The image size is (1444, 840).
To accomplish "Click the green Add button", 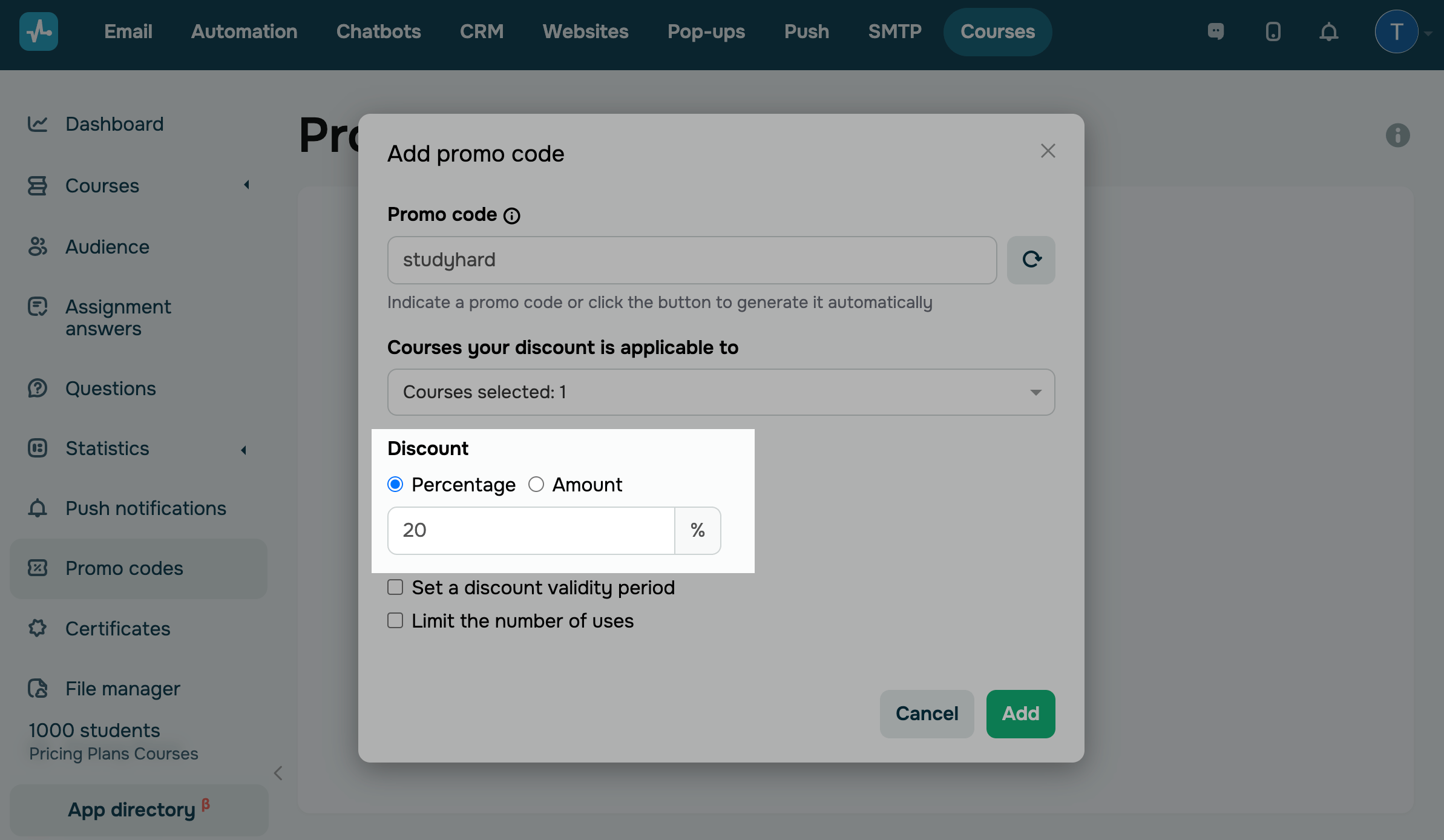I will (1020, 714).
